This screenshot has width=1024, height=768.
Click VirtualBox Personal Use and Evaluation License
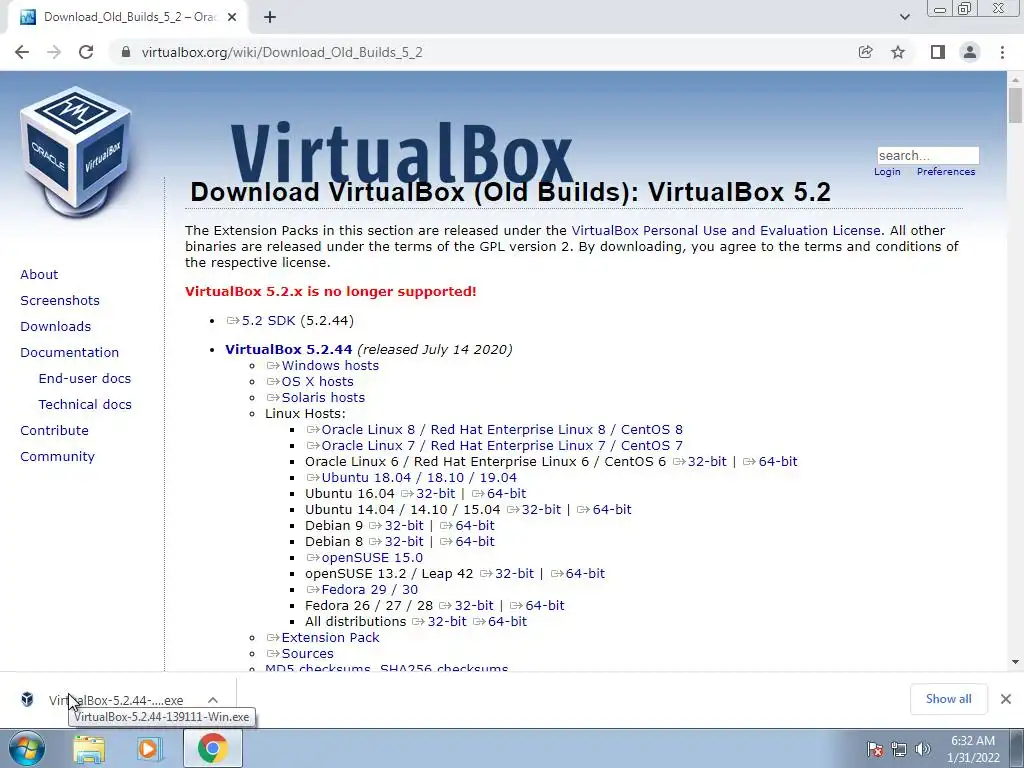pyautogui.click(x=726, y=231)
